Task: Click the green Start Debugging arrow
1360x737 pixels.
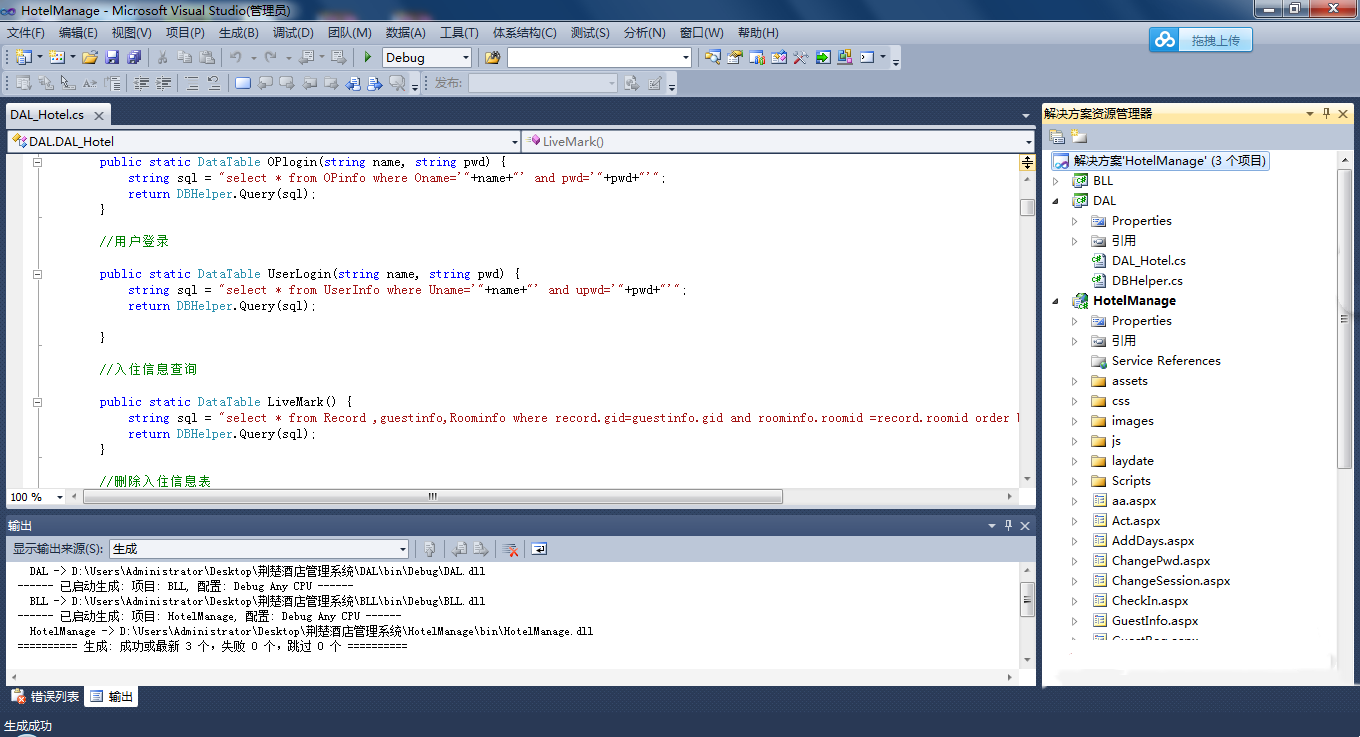Action: 368,58
